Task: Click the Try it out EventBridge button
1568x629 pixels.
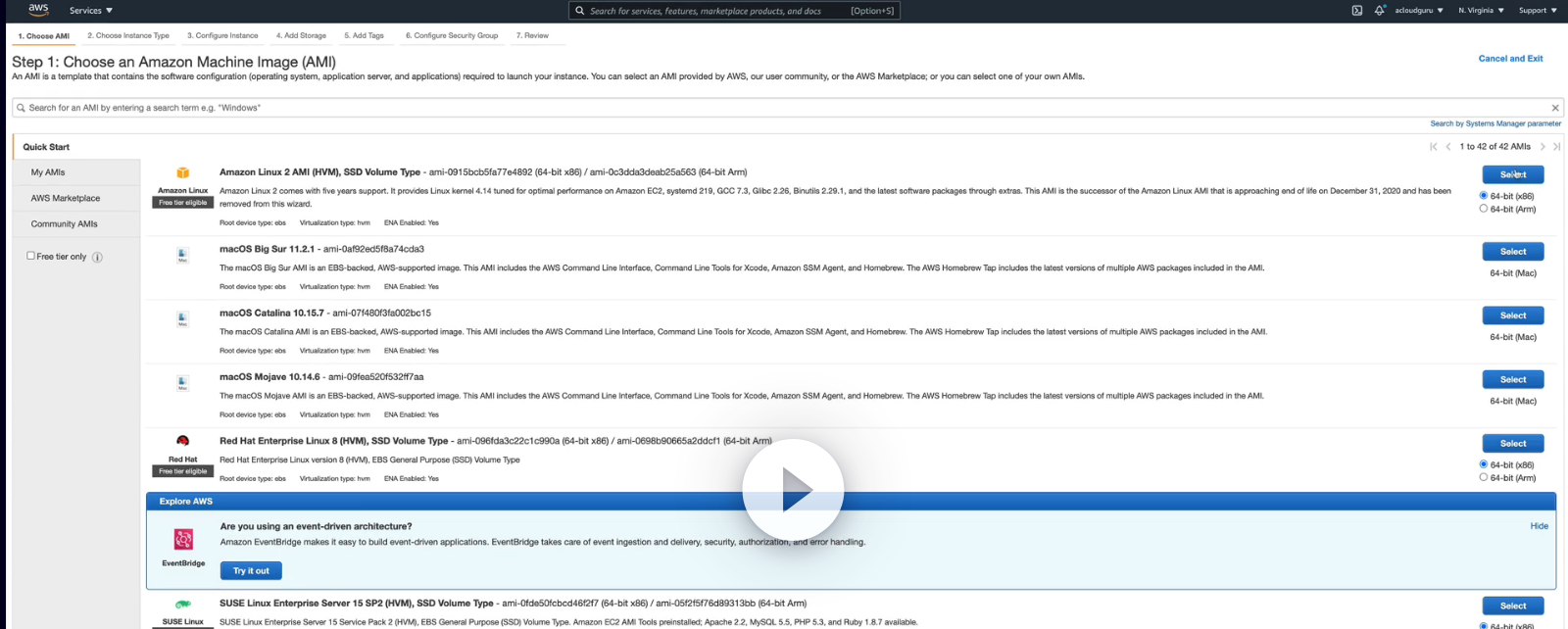Action: (251, 570)
